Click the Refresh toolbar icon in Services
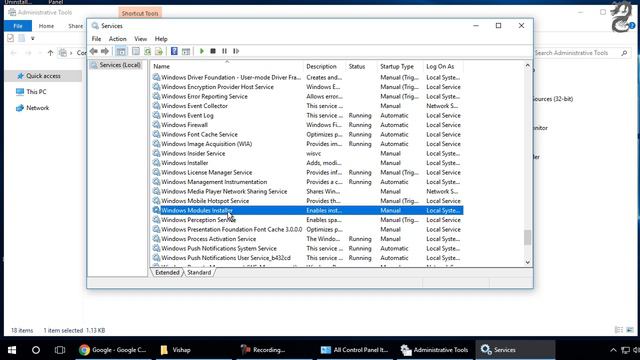This screenshot has width=640, height=360. point(147,51)
